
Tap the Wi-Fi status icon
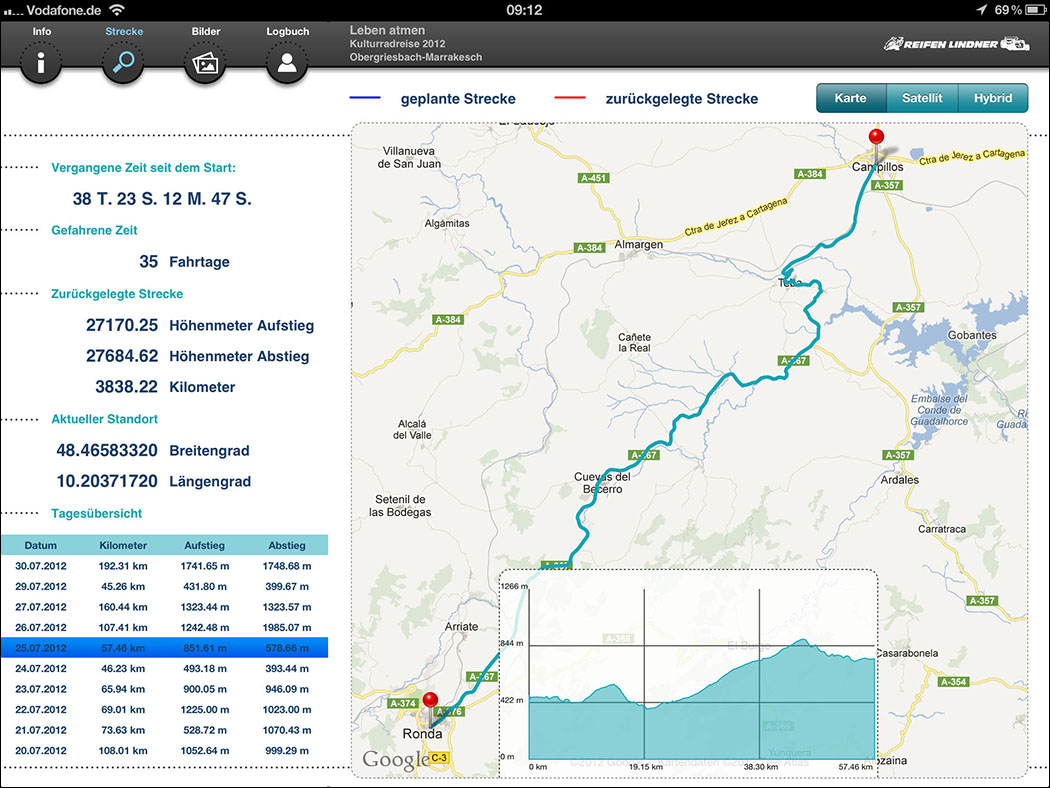click(x=117, y=10)
